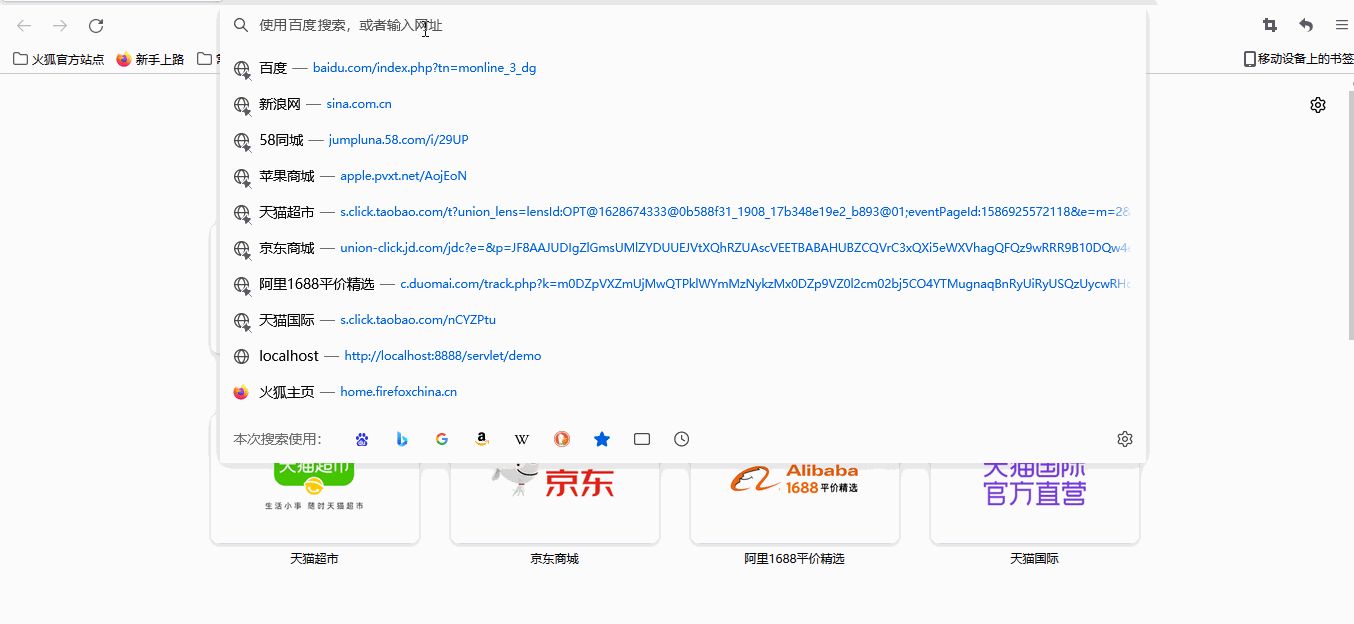The height and width of the screenshot is (624, 1354).
Task: Select 阿里1688平价精选 suggestion in dropdown
Action: click(683, 284)
